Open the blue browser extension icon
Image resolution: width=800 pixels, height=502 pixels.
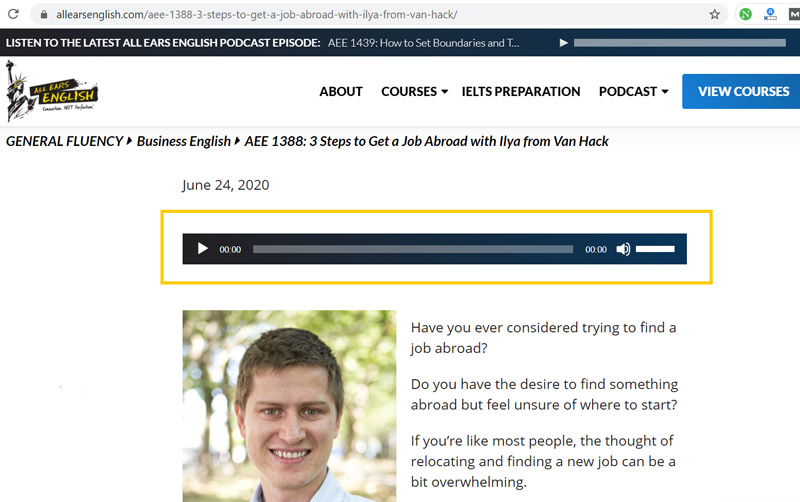click(x=770, y=14)
